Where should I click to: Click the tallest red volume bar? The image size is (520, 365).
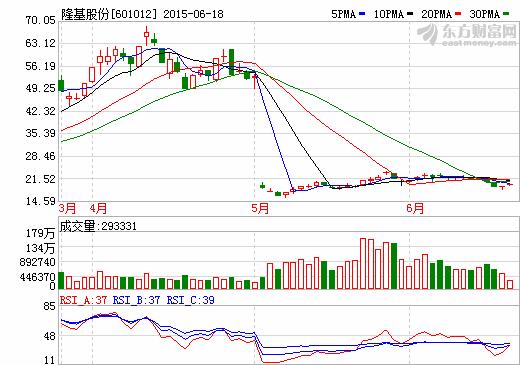(x=363, y=263)
